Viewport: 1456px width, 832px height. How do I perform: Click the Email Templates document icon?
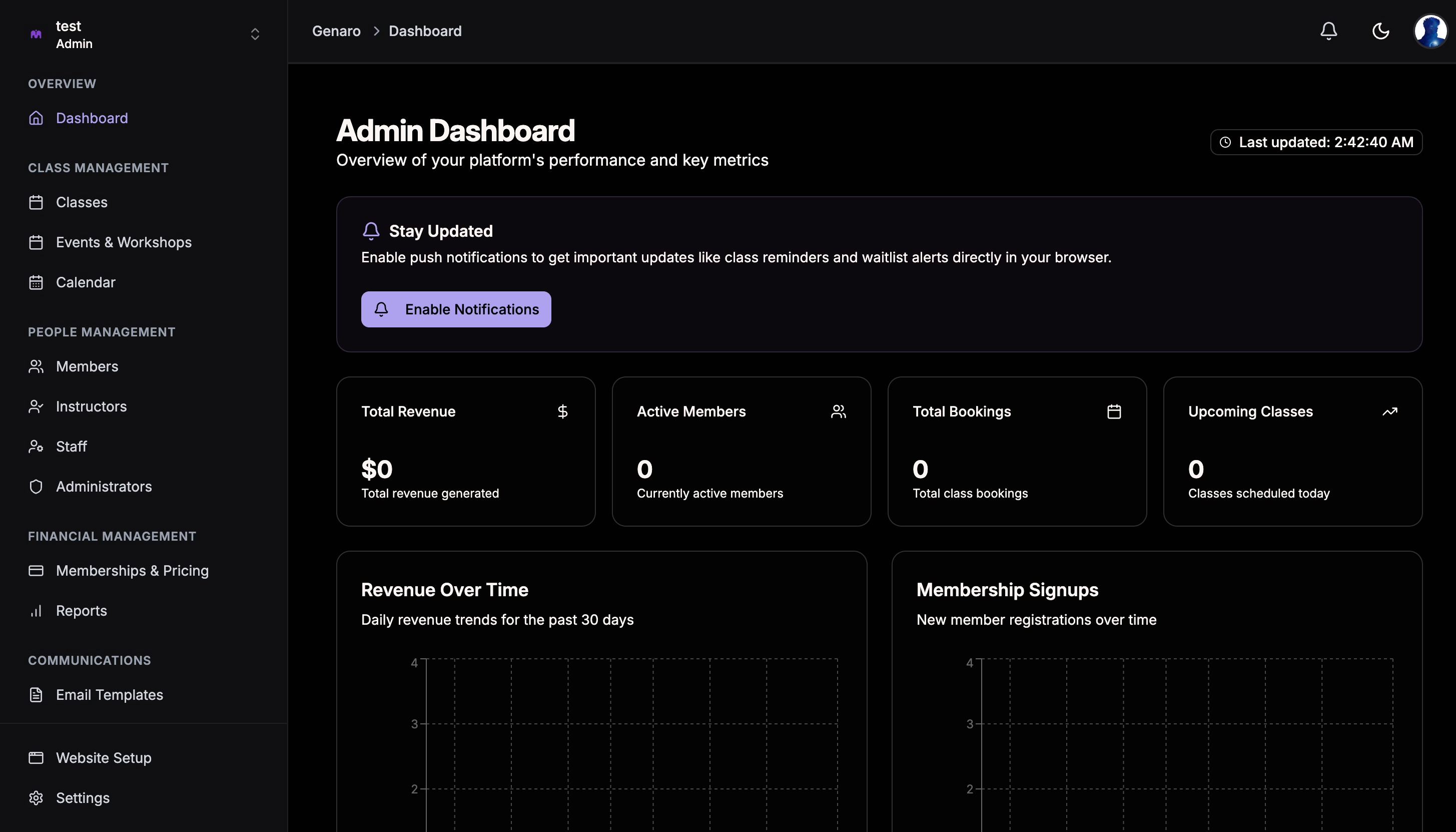(x=36, y=695)
